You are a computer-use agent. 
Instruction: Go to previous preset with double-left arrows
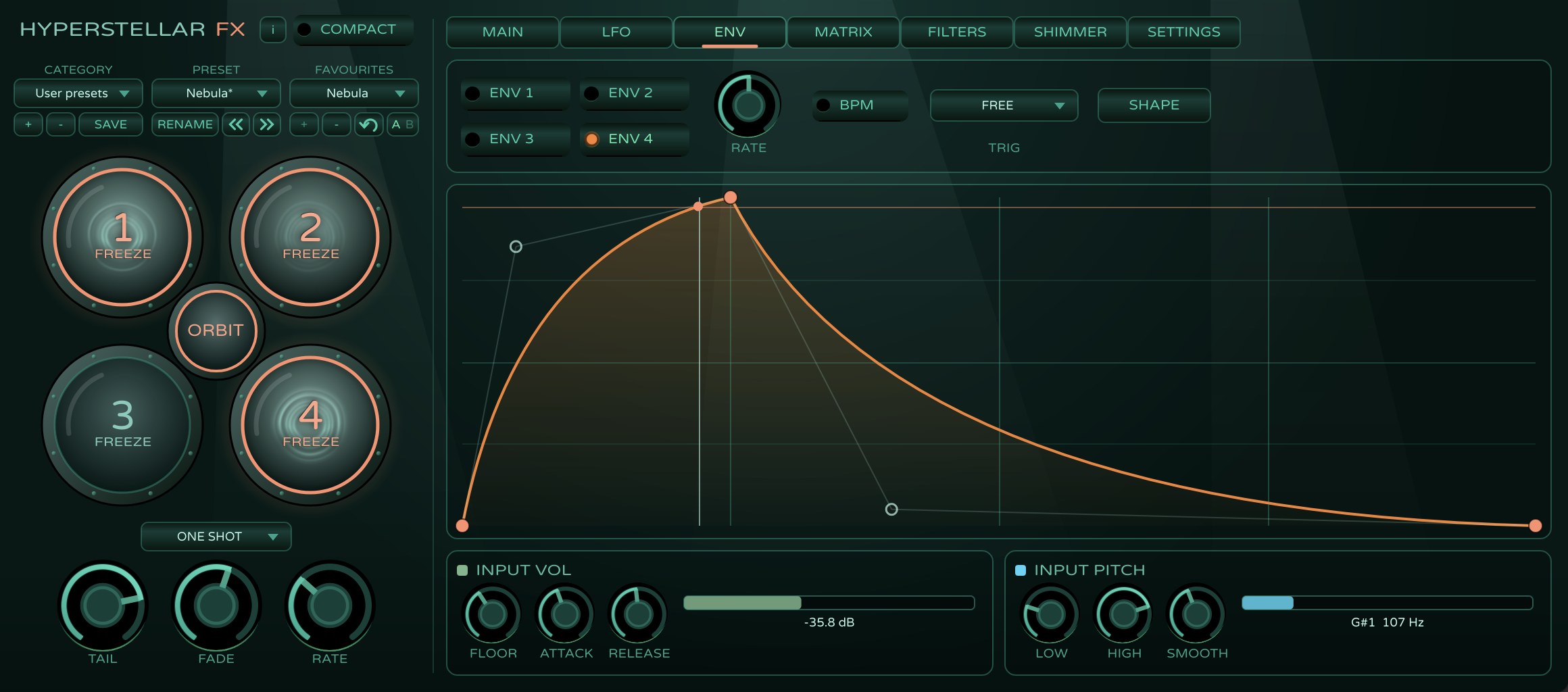coord(236,124)
